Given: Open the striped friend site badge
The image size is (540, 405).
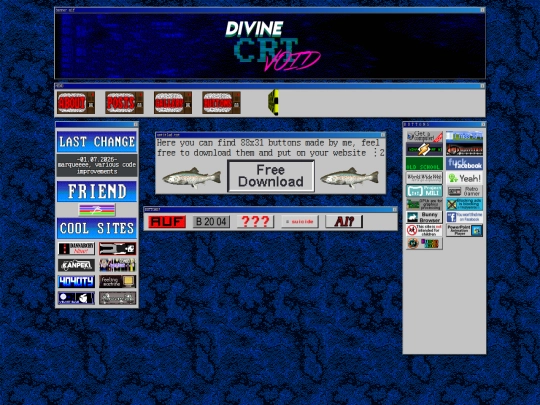Looking at the screenshot, I should 97,210.
